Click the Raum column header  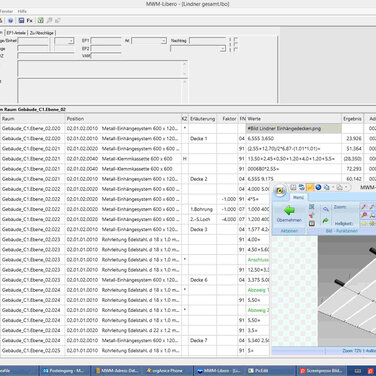(x=33, y=119)
